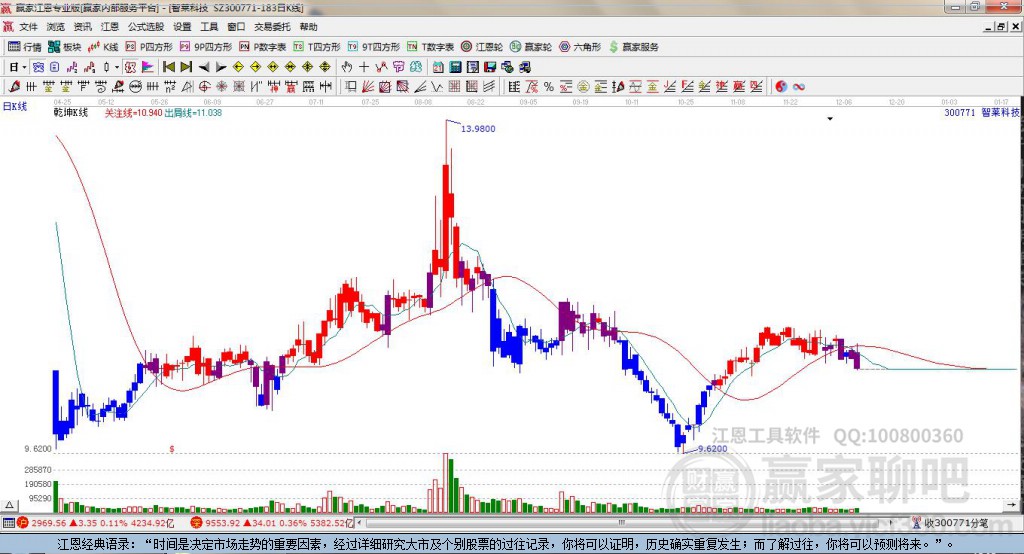The image size is (1024, 554).
Task: Jump to last bar icon
Action: click(186, 67)
